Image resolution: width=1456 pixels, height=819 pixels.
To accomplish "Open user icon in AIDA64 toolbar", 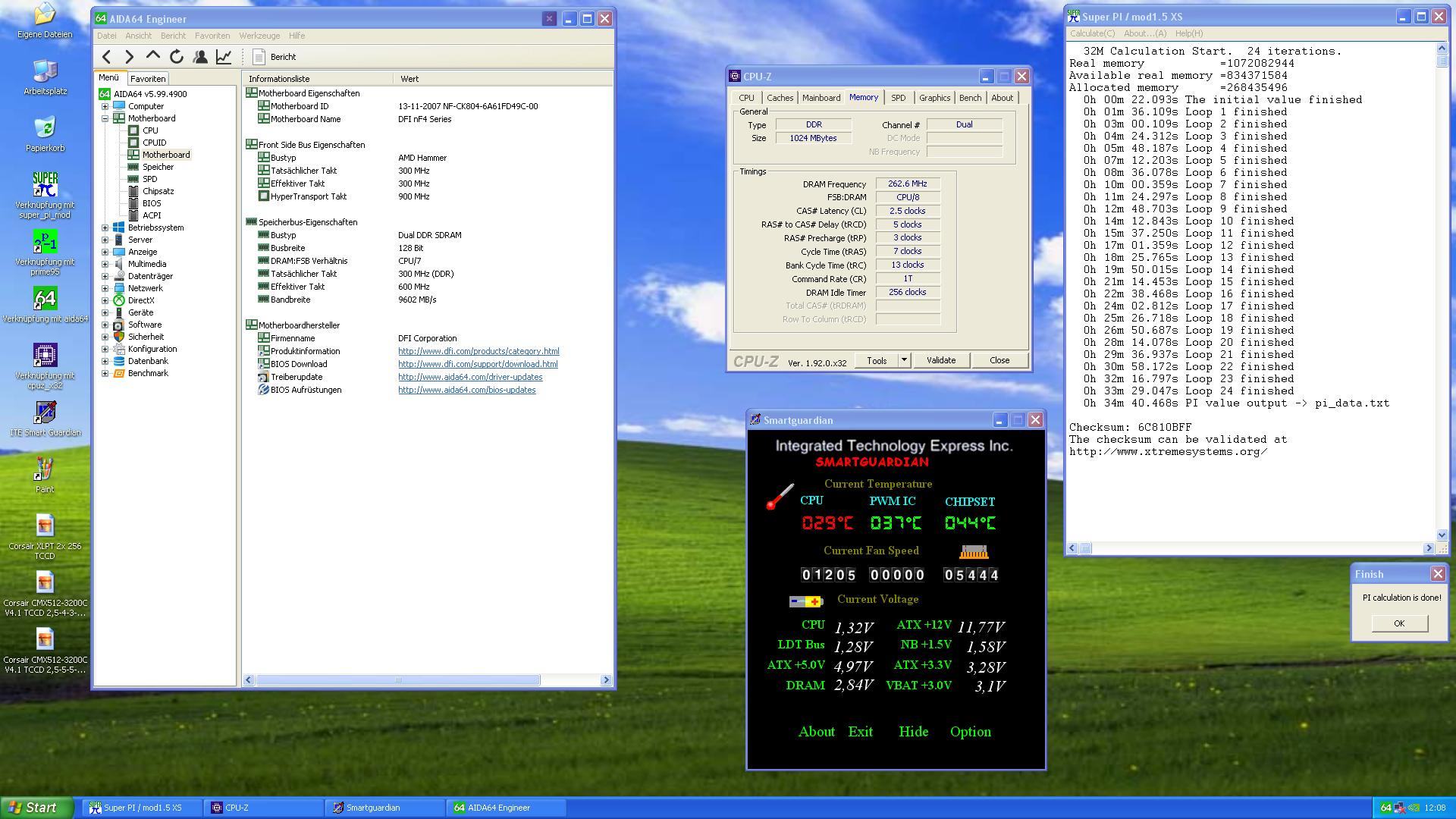I will click(x=200, y=57).
